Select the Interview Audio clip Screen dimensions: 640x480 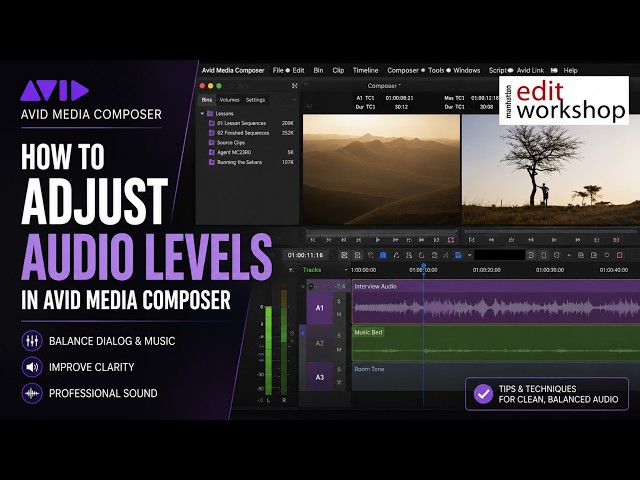(496, 302)
